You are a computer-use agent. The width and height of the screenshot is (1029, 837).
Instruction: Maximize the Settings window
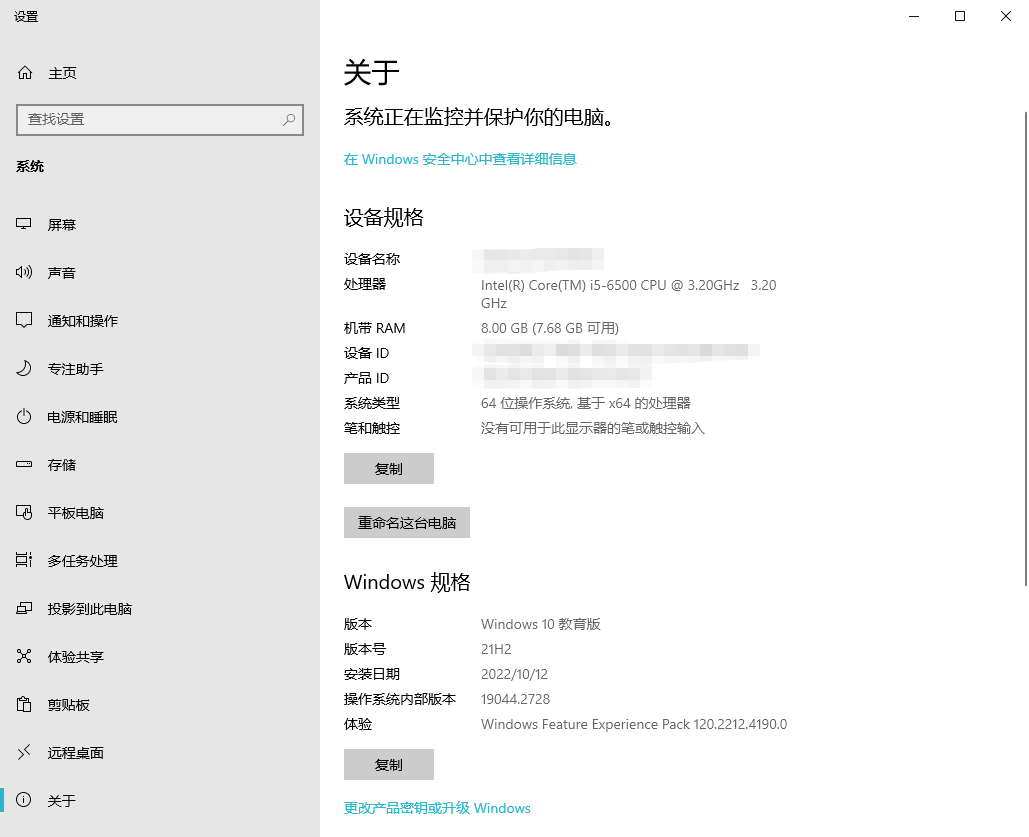tap(959, 16)
